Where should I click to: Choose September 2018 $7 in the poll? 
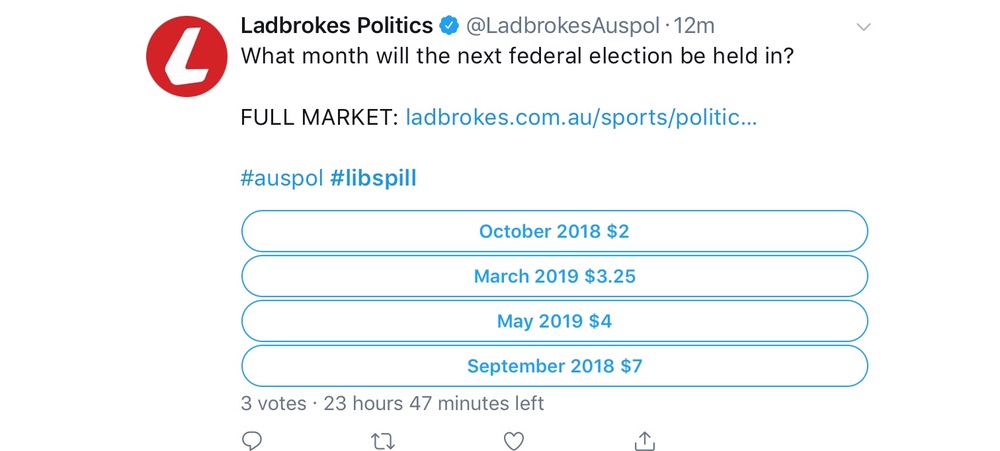pos(554,366)
